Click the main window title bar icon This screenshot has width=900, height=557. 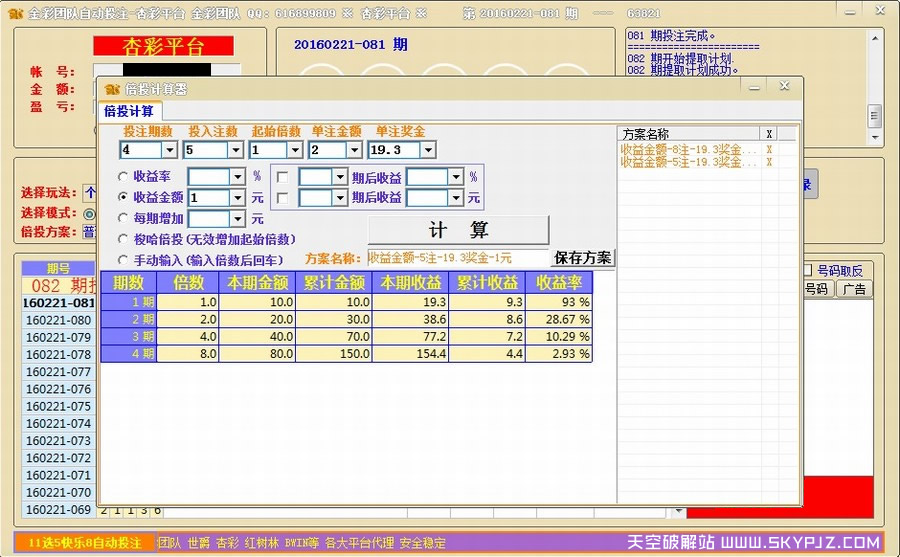point(13,13)
